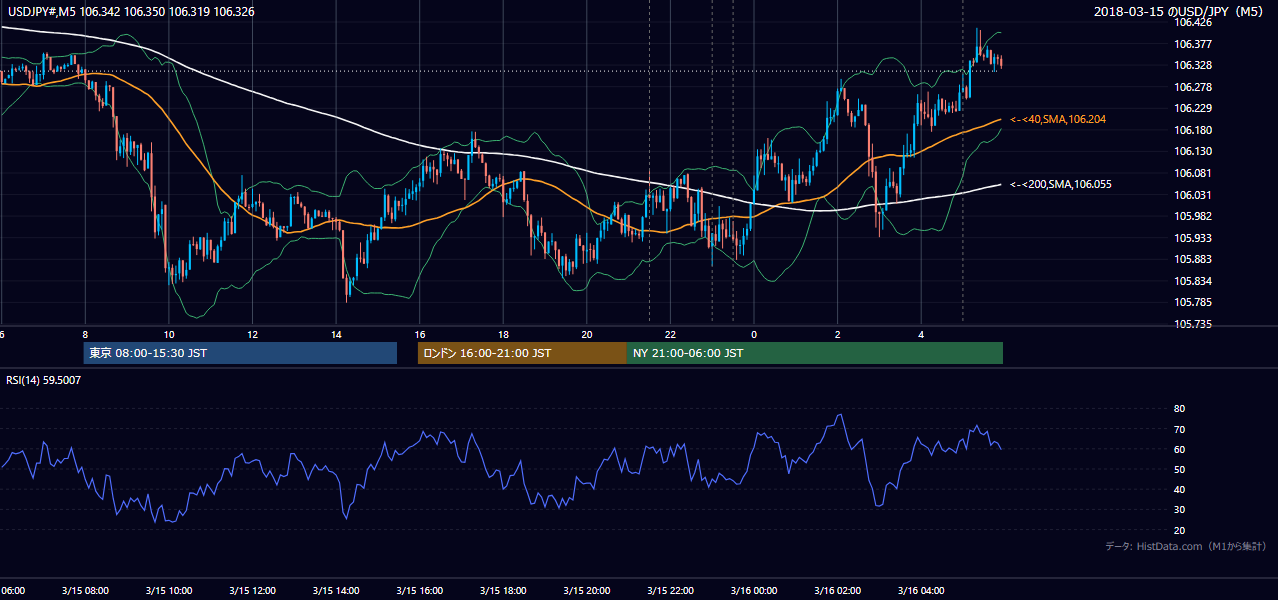Click hour label 12 under price chart
Viewport: 1278px width, 600px height.
click(x=252, y=334)
